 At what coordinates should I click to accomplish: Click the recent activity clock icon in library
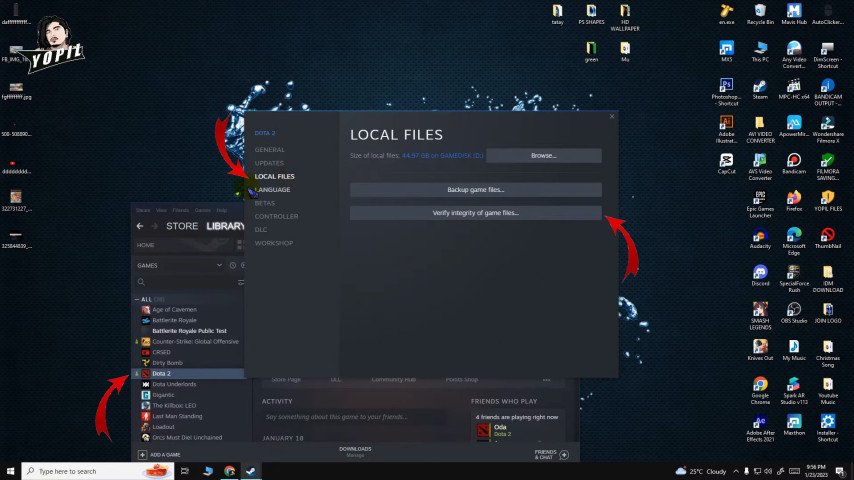[x=233, y=265]
